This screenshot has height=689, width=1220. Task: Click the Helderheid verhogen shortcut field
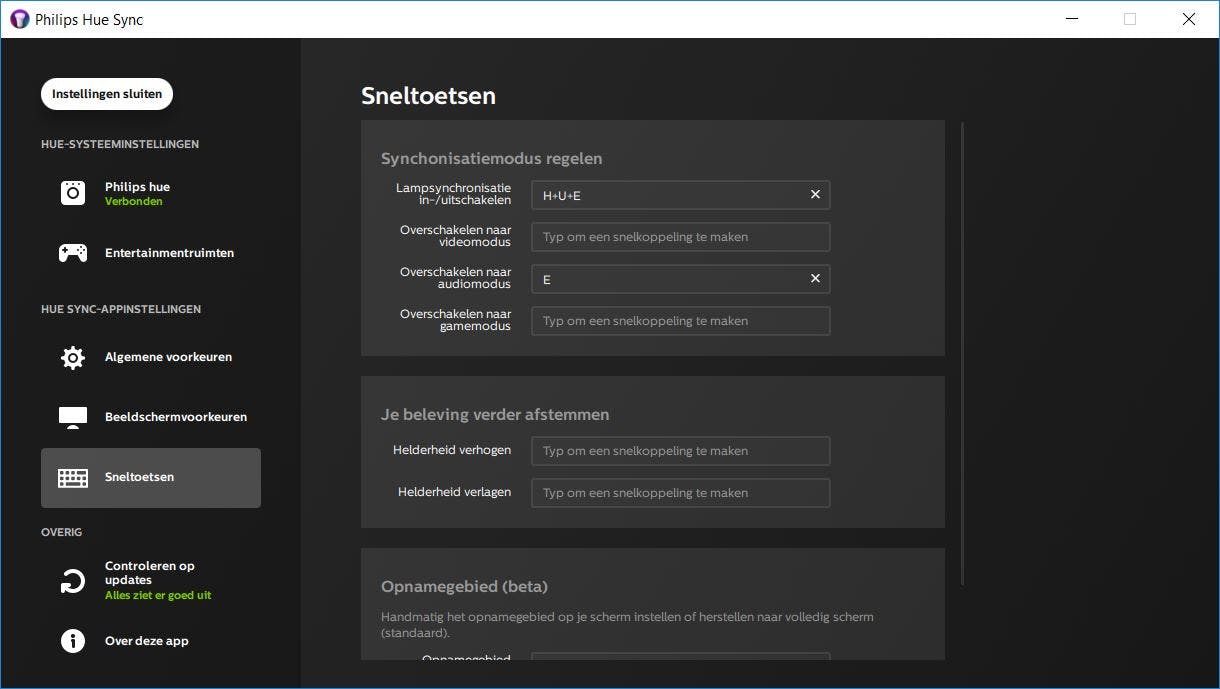[680, 451]
